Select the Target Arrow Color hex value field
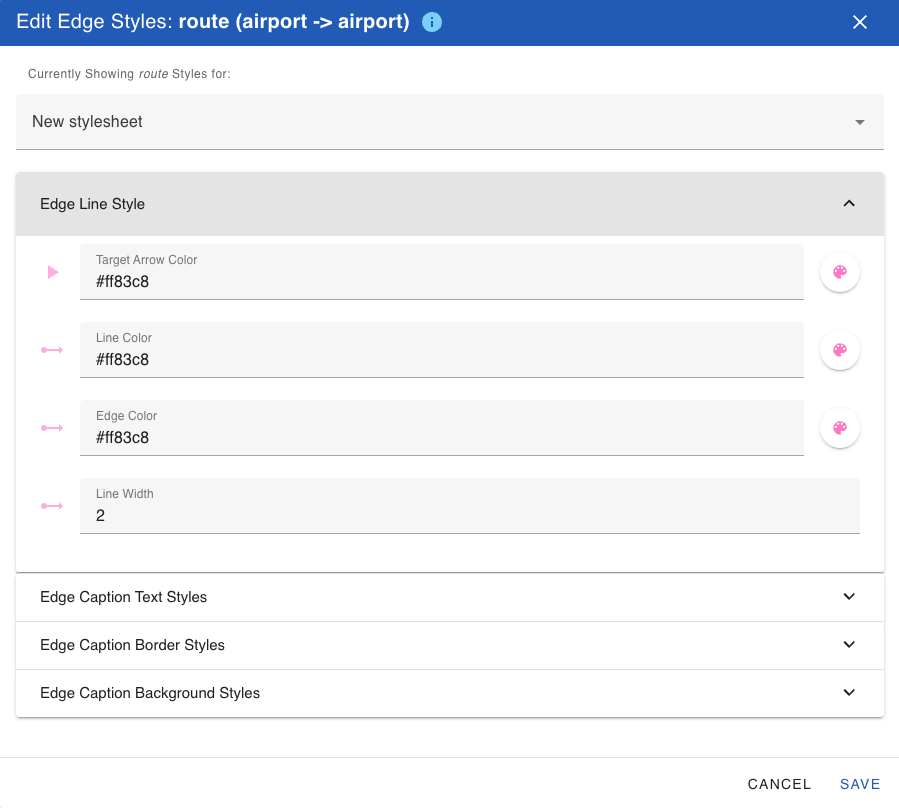The height and width of the screenshot is (808, 899). coord(440,282)
